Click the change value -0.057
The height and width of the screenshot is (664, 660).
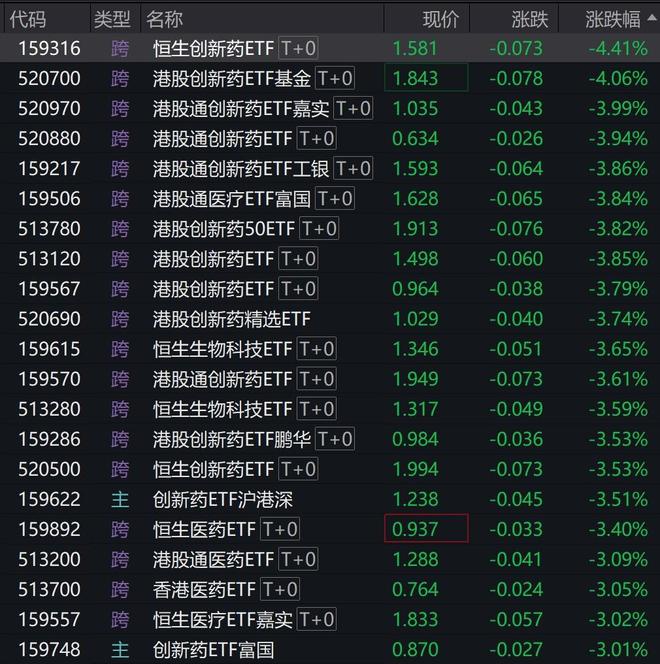(x=516, y=620)
